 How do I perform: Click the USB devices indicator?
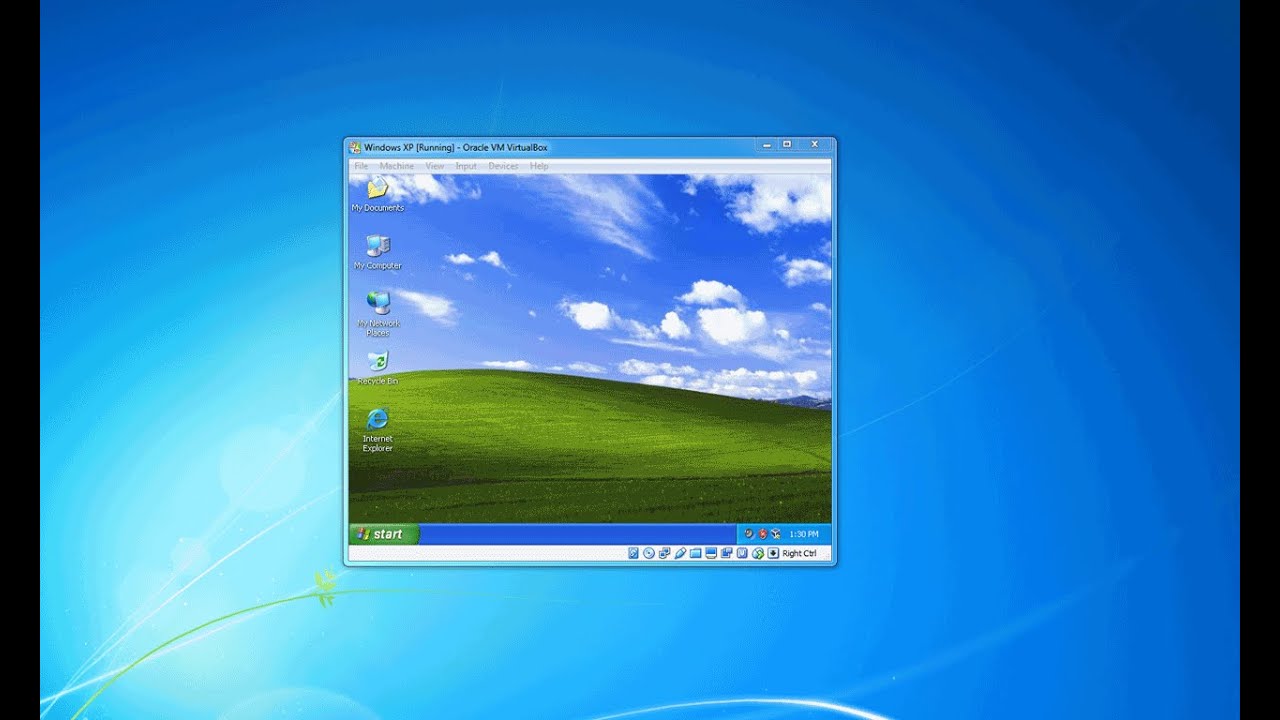point(680,553)
